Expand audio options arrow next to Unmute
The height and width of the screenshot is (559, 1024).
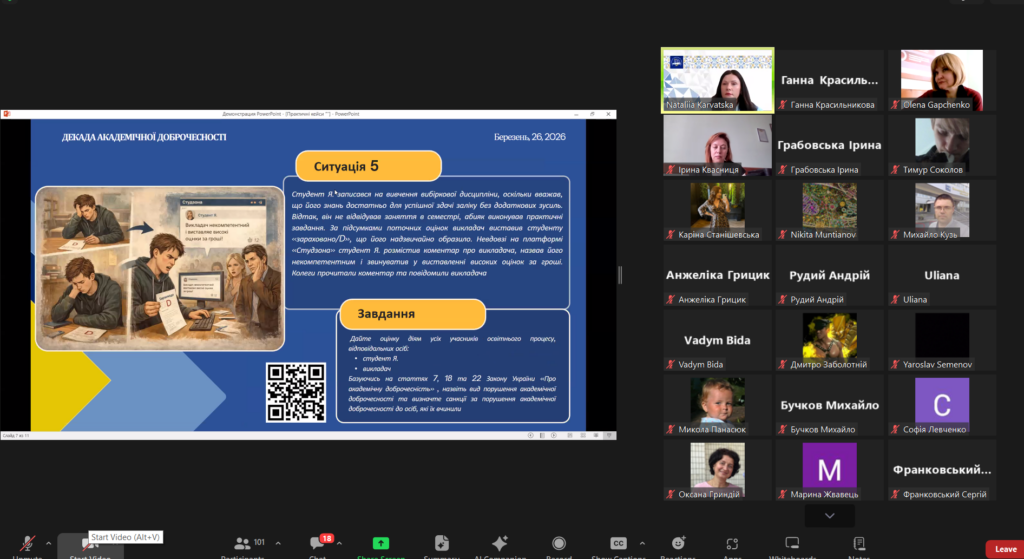pyautogui.click(x=48, y=543)
